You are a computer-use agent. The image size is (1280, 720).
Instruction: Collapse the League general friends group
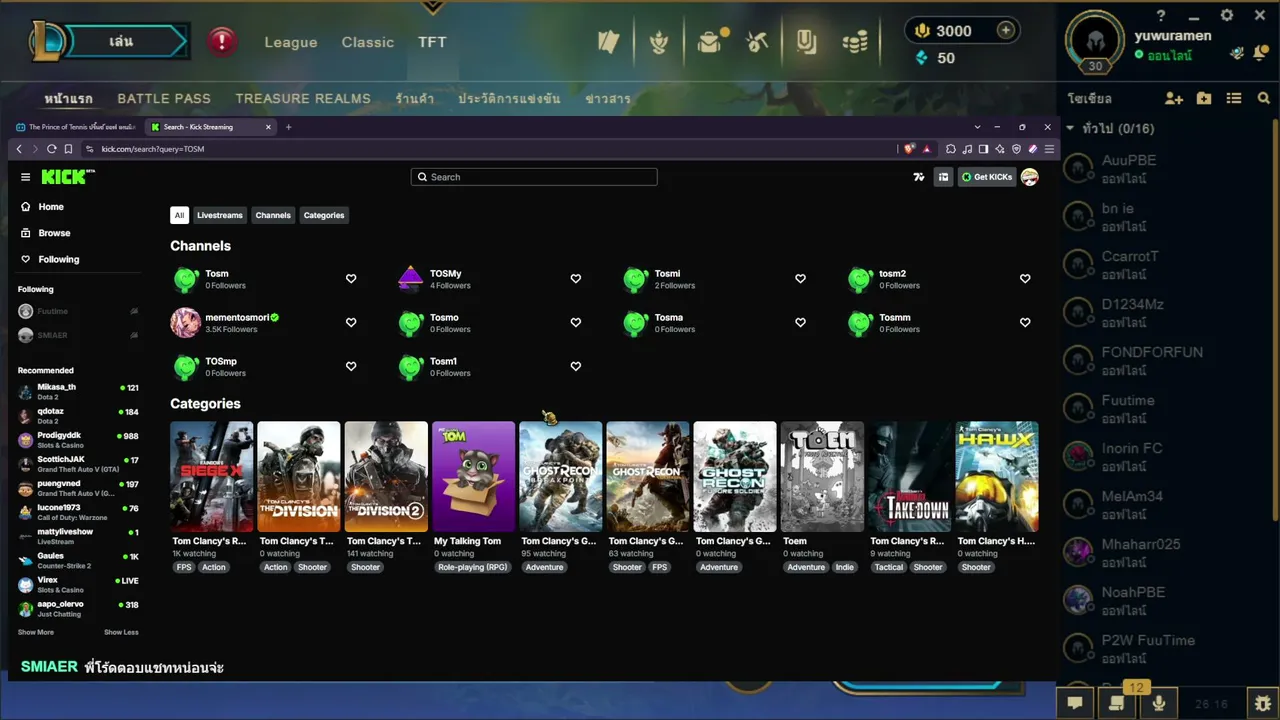click(x=1070, y=128)
